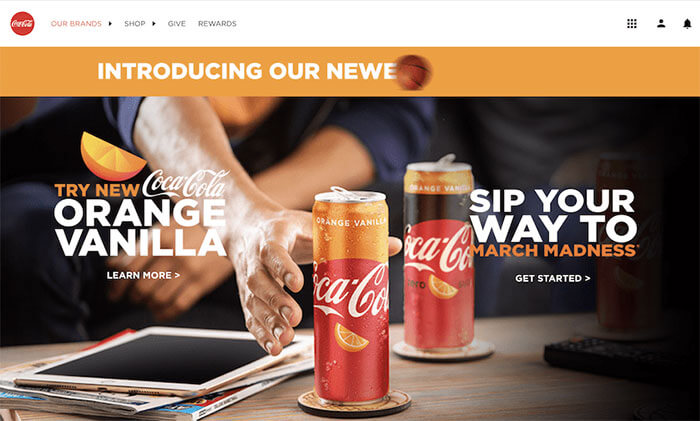
Task: Click the basketball icon in the banner
Action: [x=414, y=72]
